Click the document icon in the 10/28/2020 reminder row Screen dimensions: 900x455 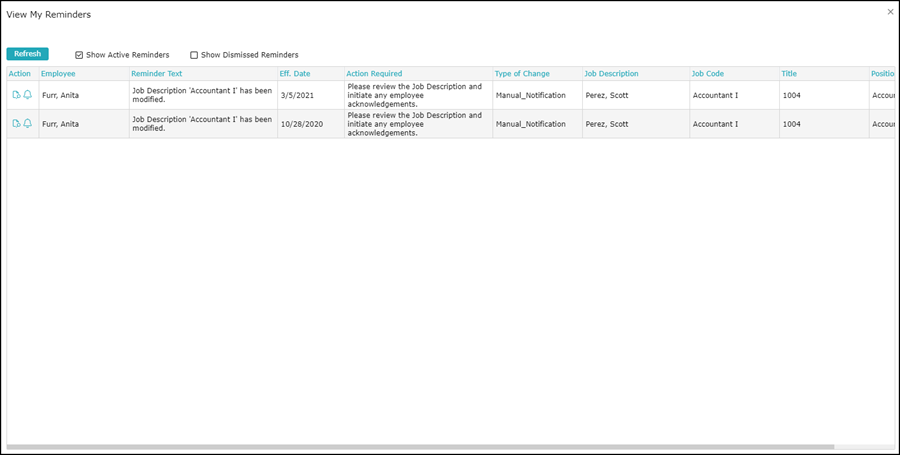16,124
